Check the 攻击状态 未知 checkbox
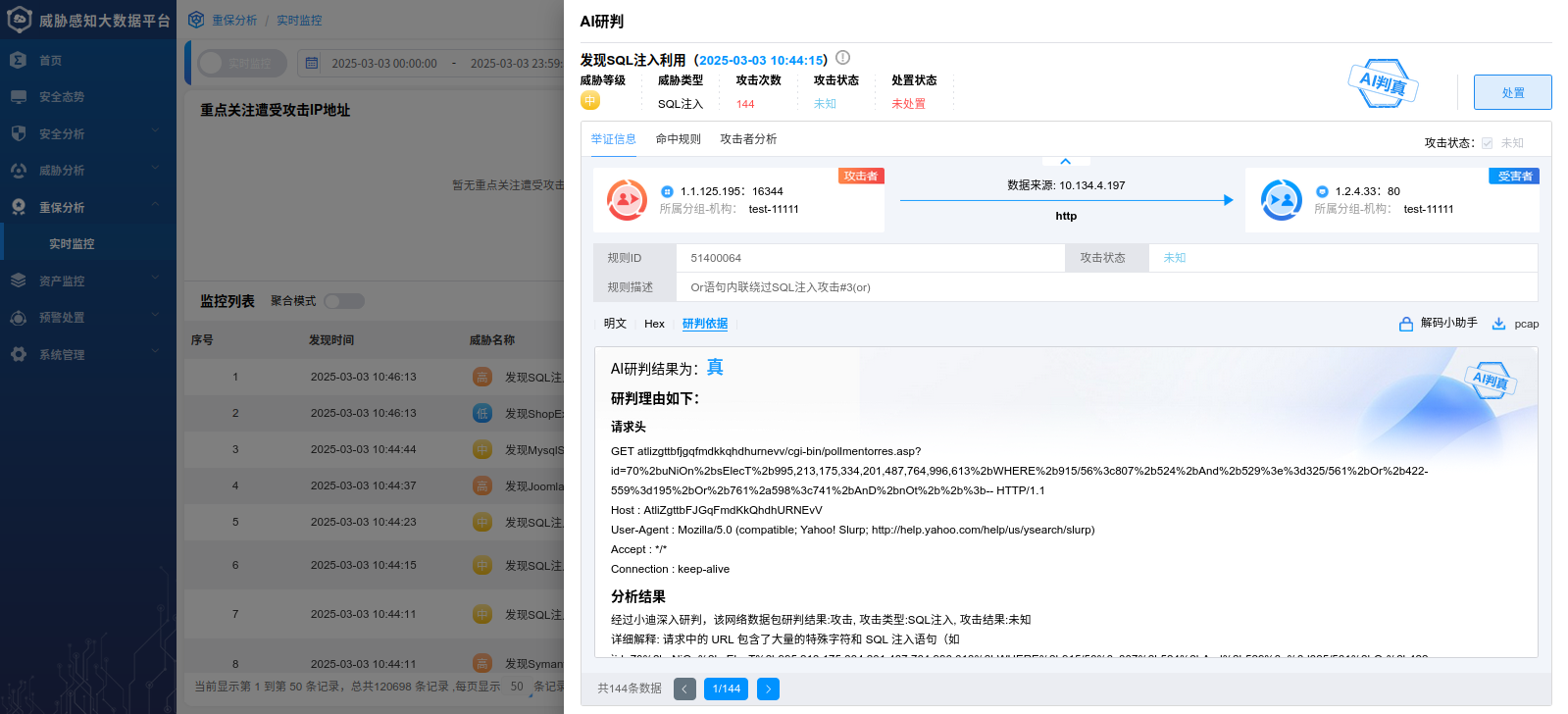 pos(1487,143)
